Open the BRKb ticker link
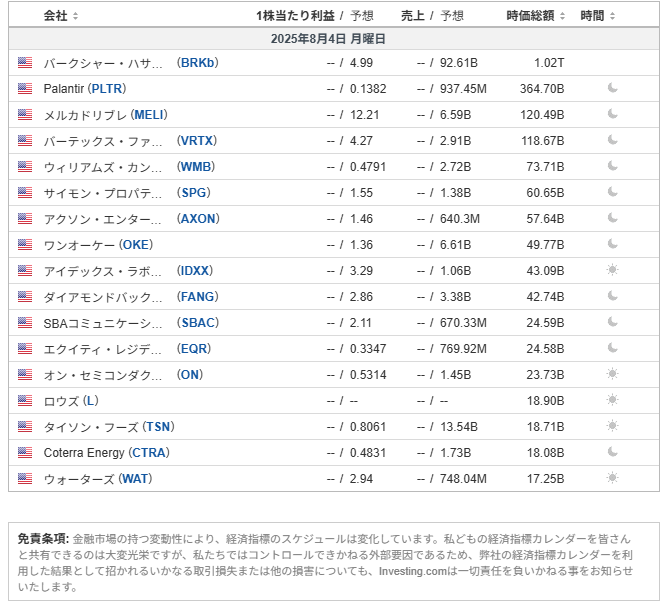The height and width of the screenshot is (605, 665). tap(198, 63)
